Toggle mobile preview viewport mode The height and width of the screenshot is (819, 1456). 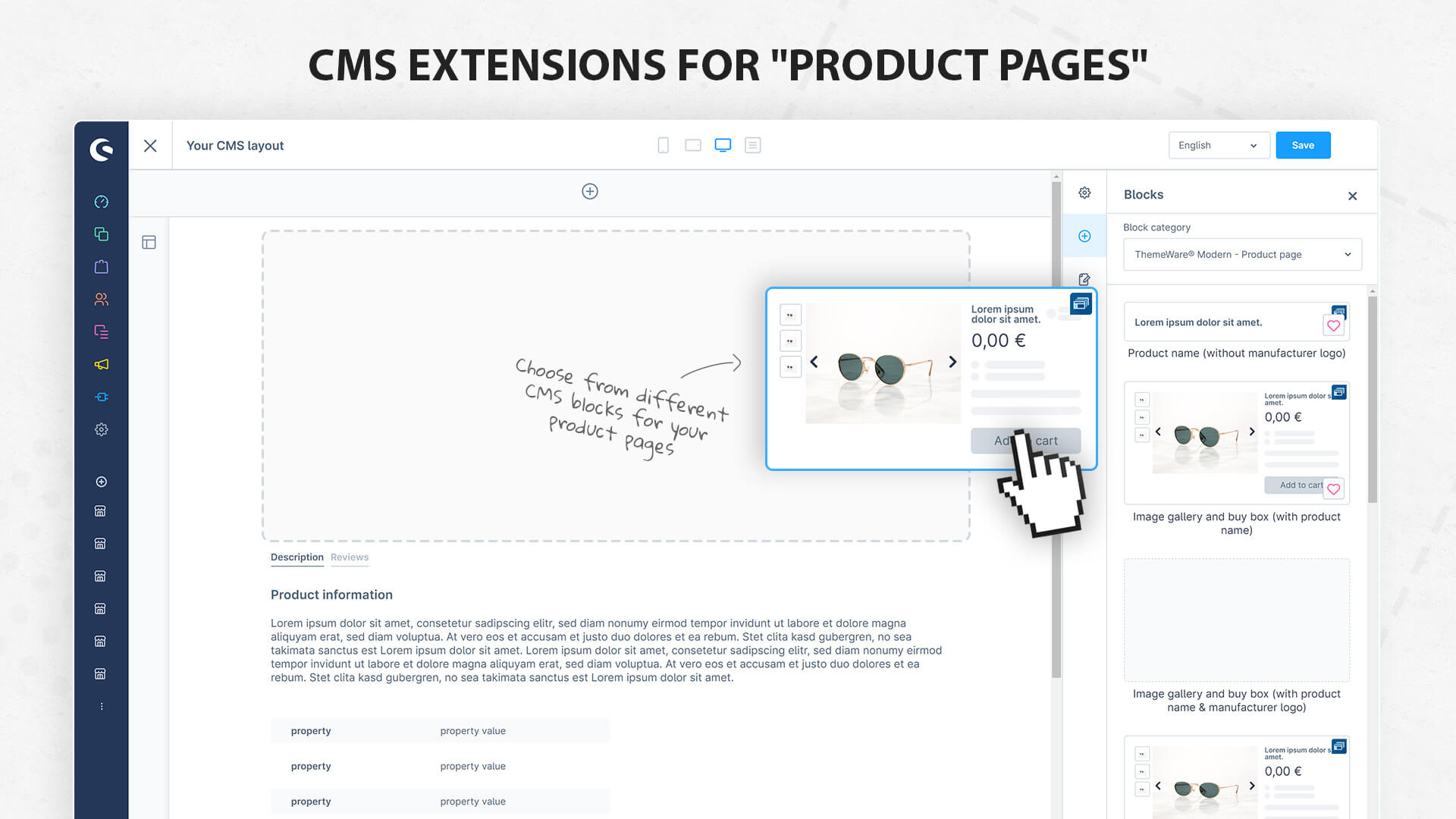[662, 145]
